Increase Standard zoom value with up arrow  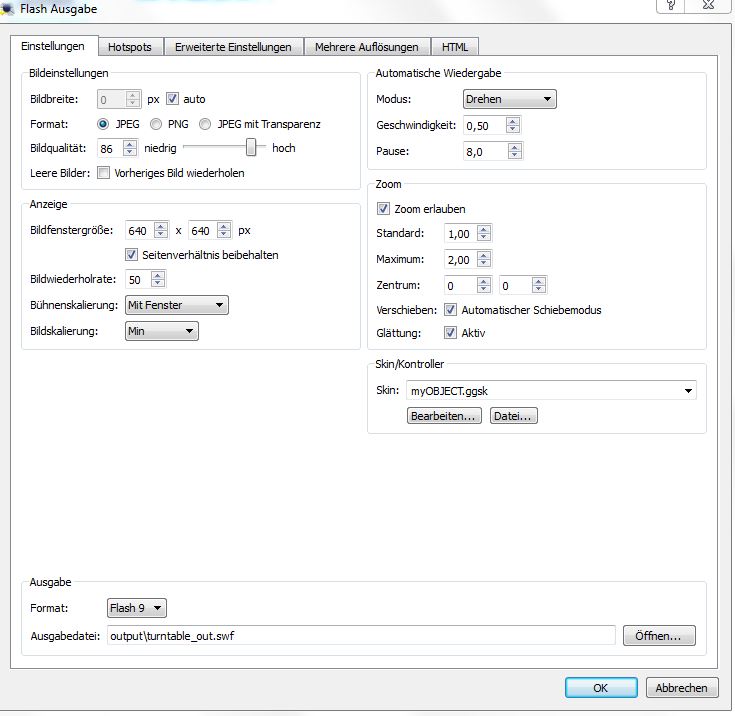[484, 229]
